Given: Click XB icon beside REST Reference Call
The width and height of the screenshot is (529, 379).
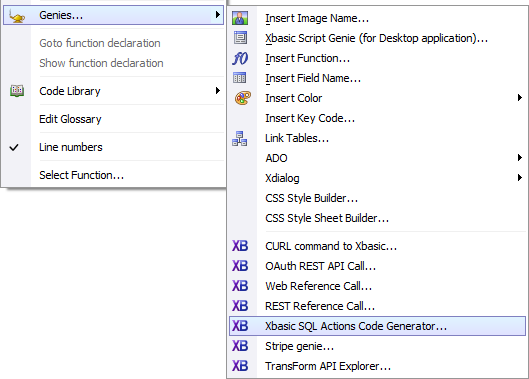Looking at the screenshot, I should 240,306.
